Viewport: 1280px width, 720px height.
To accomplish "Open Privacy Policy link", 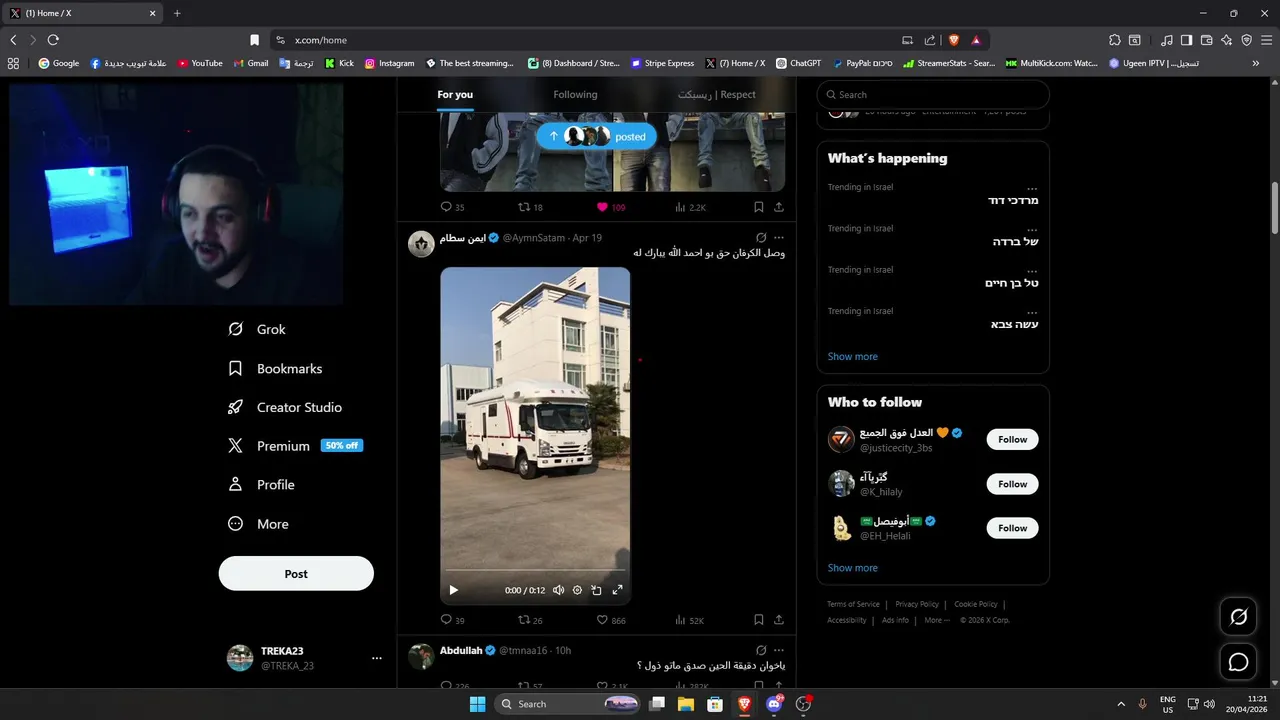I will (x=917, y=604).
